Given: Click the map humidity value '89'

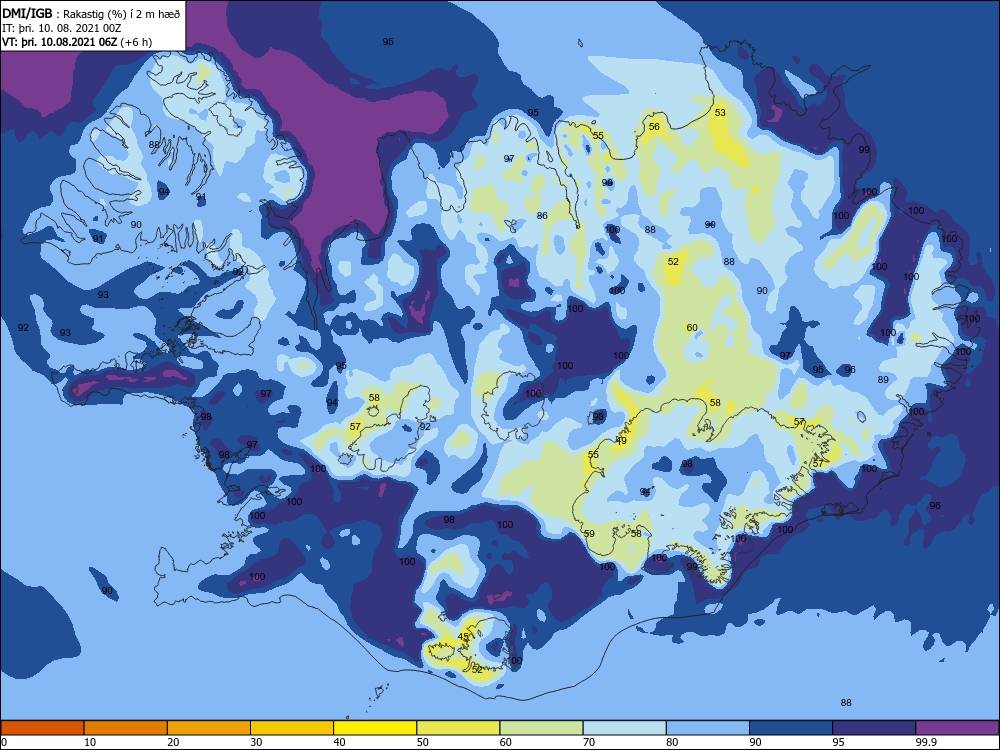Looking at the screenshot, I should tap(883, 379).
